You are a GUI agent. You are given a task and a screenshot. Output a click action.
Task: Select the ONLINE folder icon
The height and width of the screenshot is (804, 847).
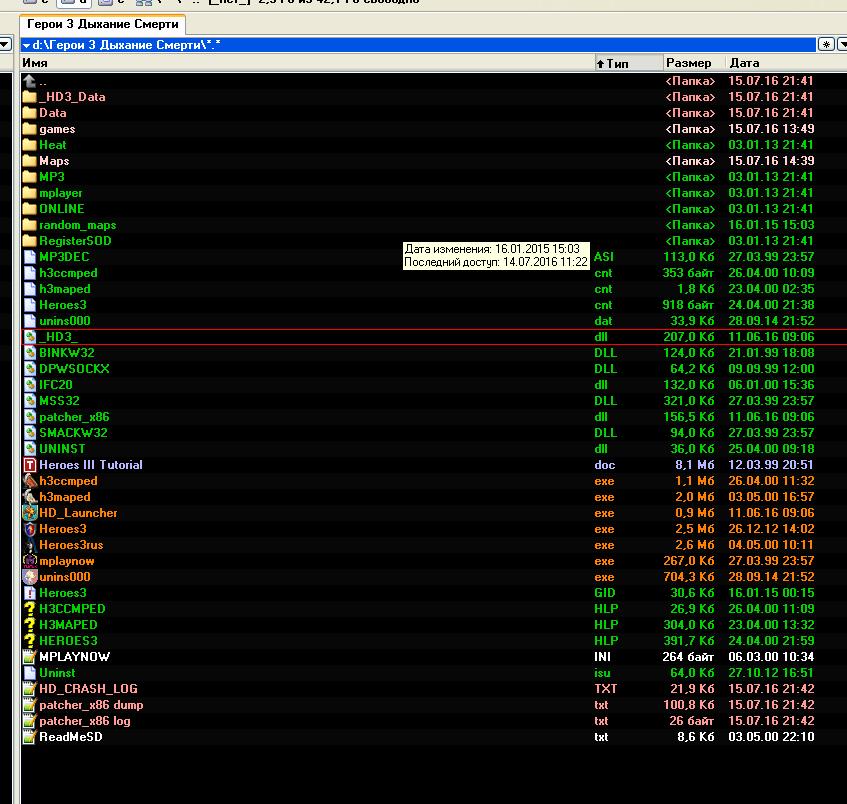pyautogui.click(x=30, y=209)
